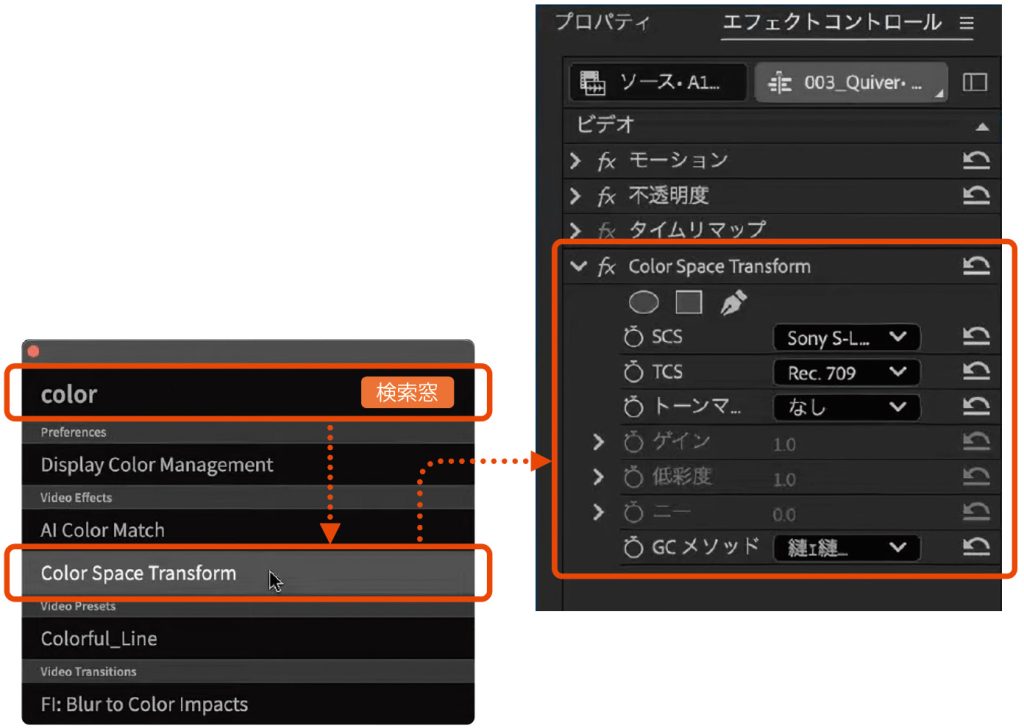Open the エフェクトコントロール panel menu

[x=966, y=22]
